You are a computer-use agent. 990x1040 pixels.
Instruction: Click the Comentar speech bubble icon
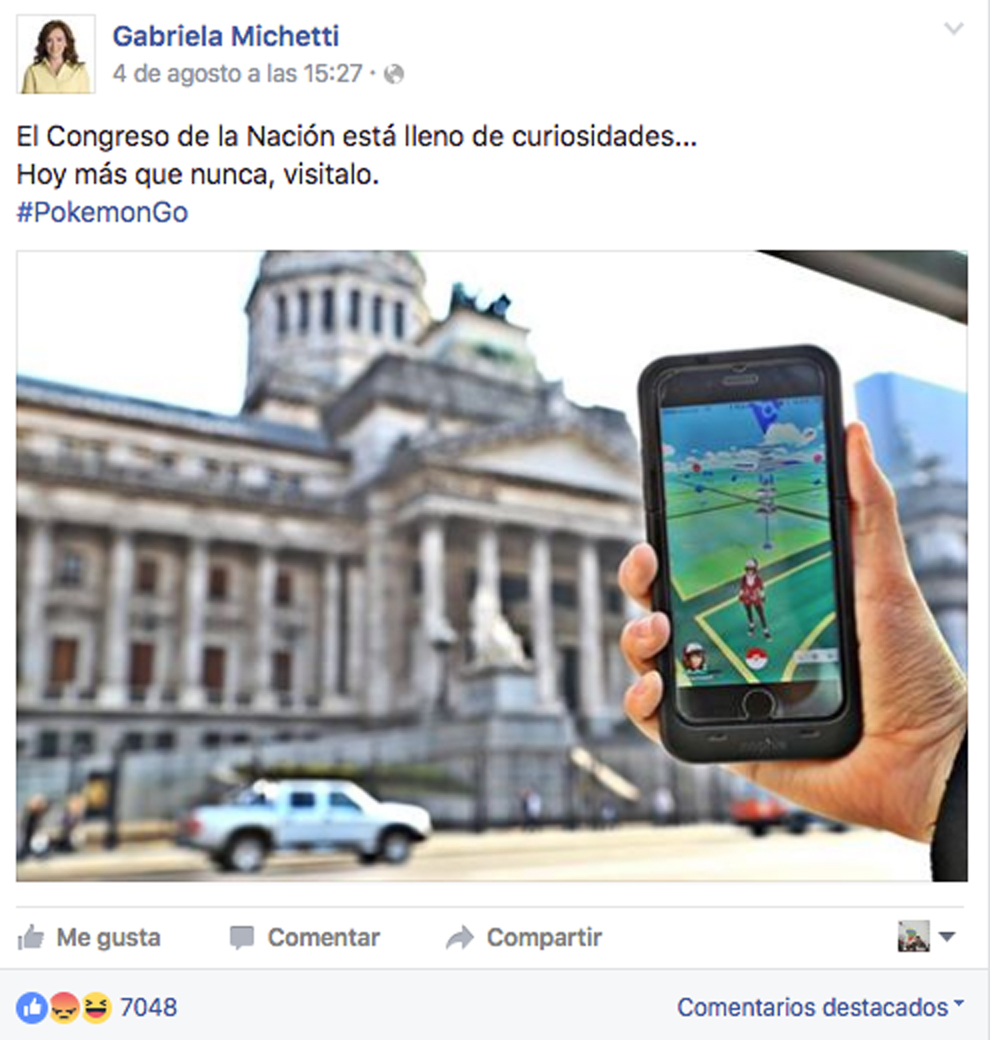coord(241,938)
